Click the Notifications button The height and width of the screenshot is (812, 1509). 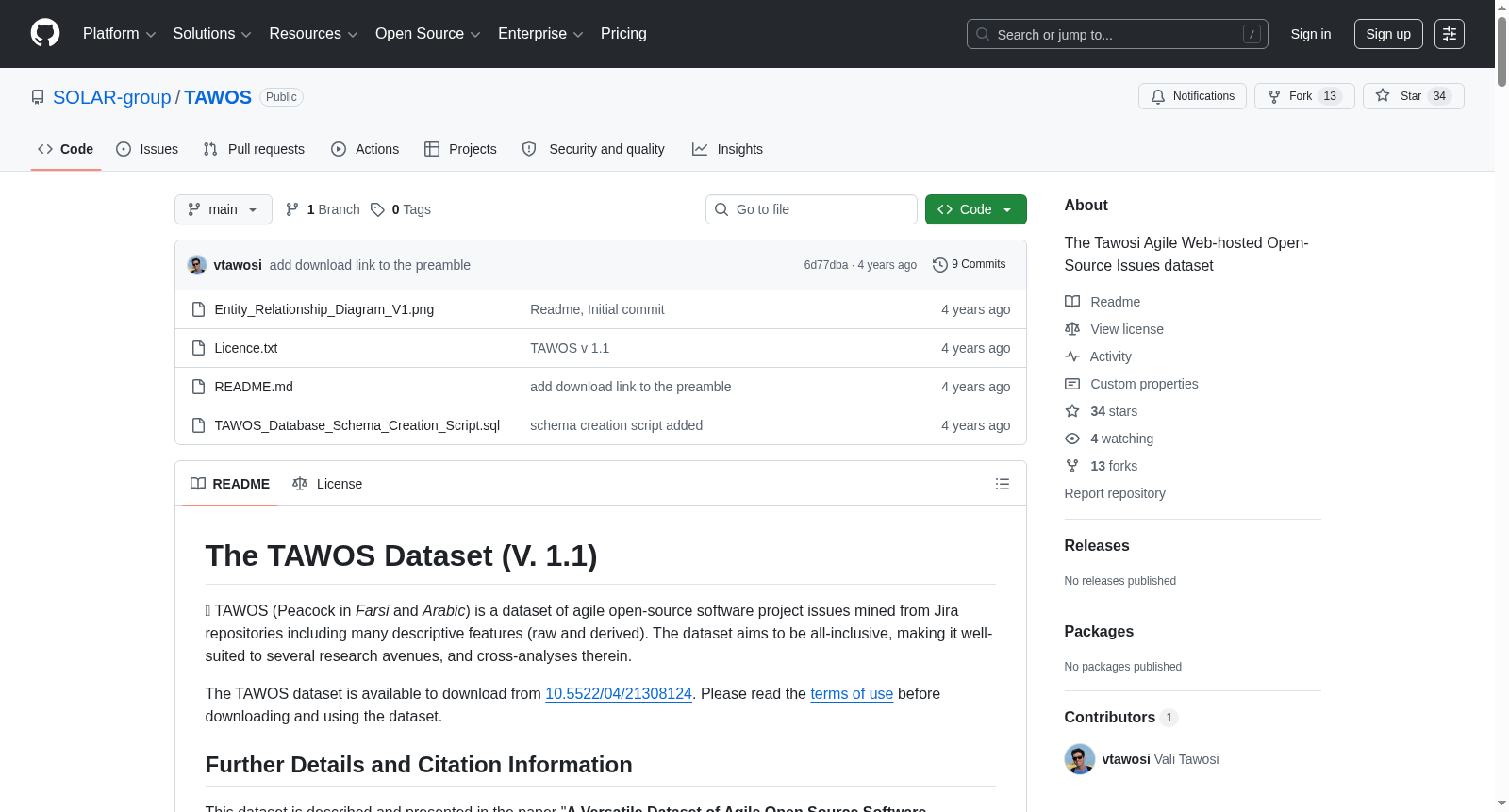click(1193, 96)
